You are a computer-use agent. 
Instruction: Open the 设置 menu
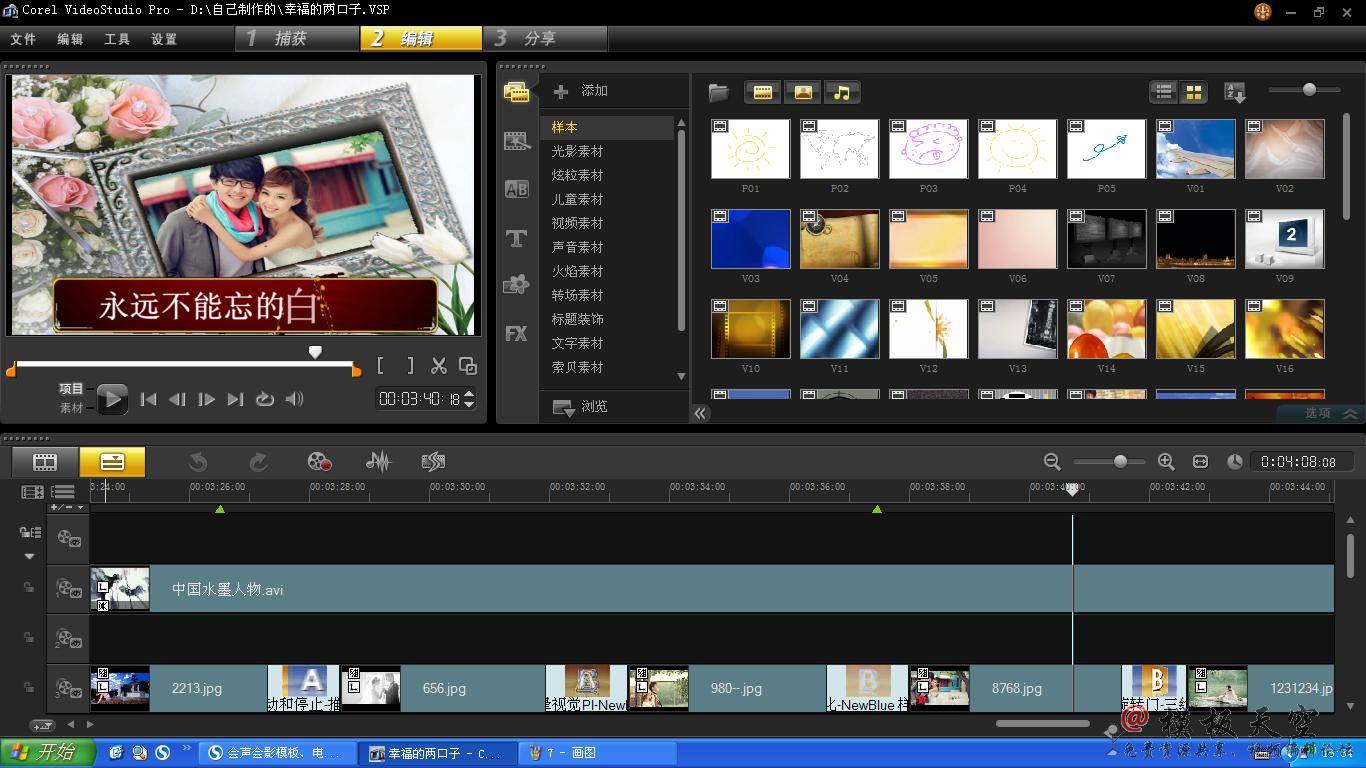164,39
